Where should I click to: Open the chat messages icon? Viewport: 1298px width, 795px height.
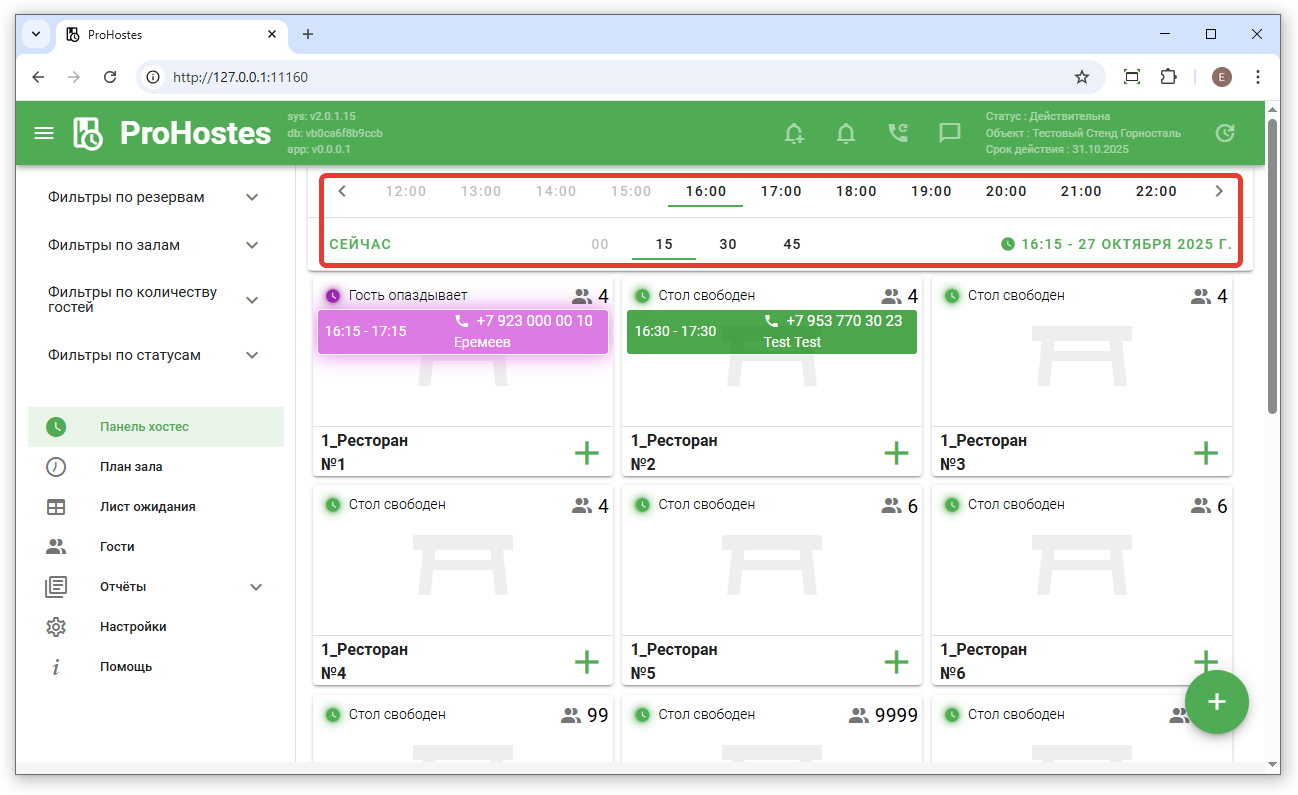[949, 133]
